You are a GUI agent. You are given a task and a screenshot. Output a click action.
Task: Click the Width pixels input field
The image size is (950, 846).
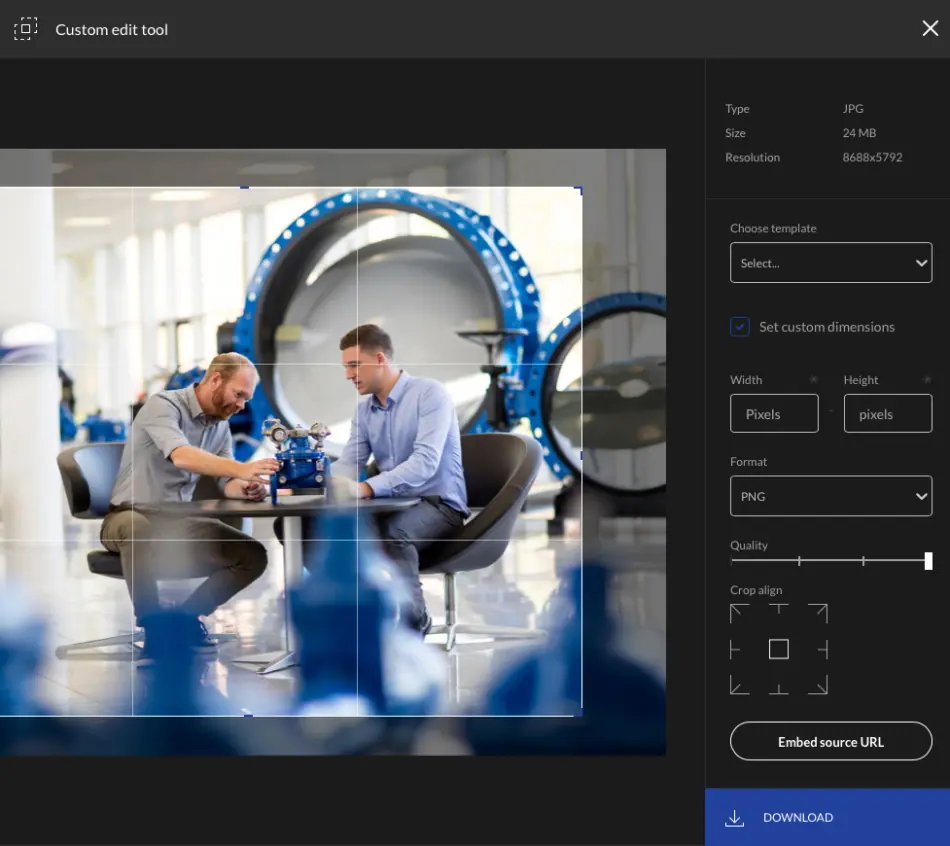click(774, 413)
